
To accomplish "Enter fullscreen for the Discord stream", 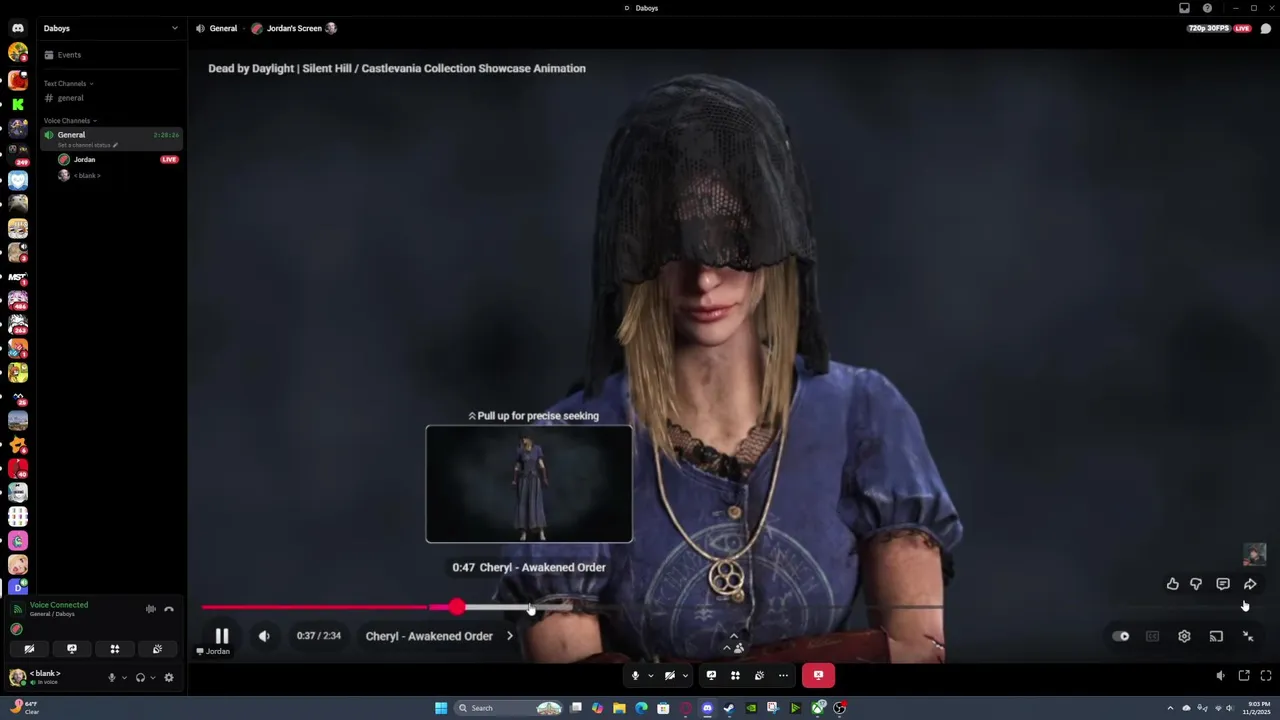I will 1266,676.
